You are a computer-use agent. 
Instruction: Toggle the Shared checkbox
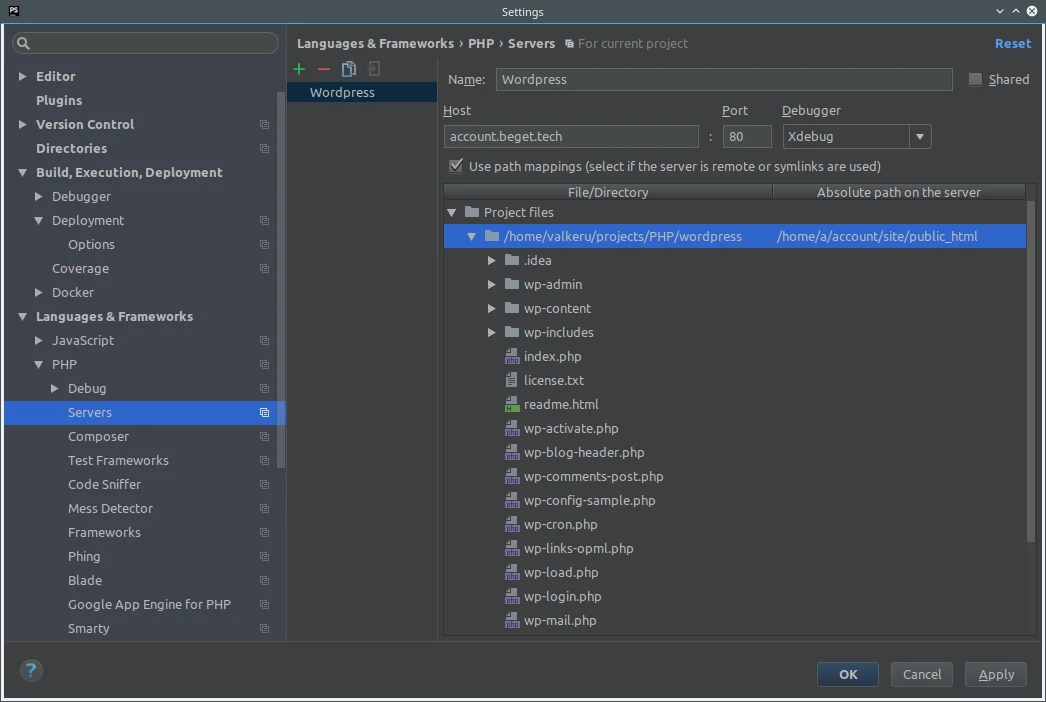(x=975, y=80)
